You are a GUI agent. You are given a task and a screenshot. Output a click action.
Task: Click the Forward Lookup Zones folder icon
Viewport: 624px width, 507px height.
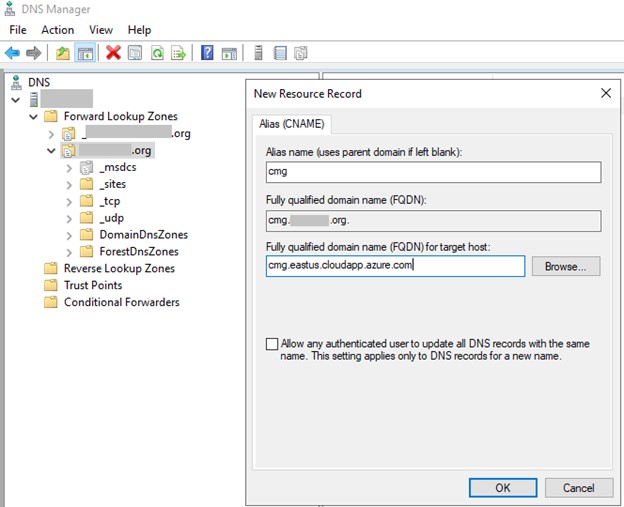pyautogui.click(x=51, y=116)
